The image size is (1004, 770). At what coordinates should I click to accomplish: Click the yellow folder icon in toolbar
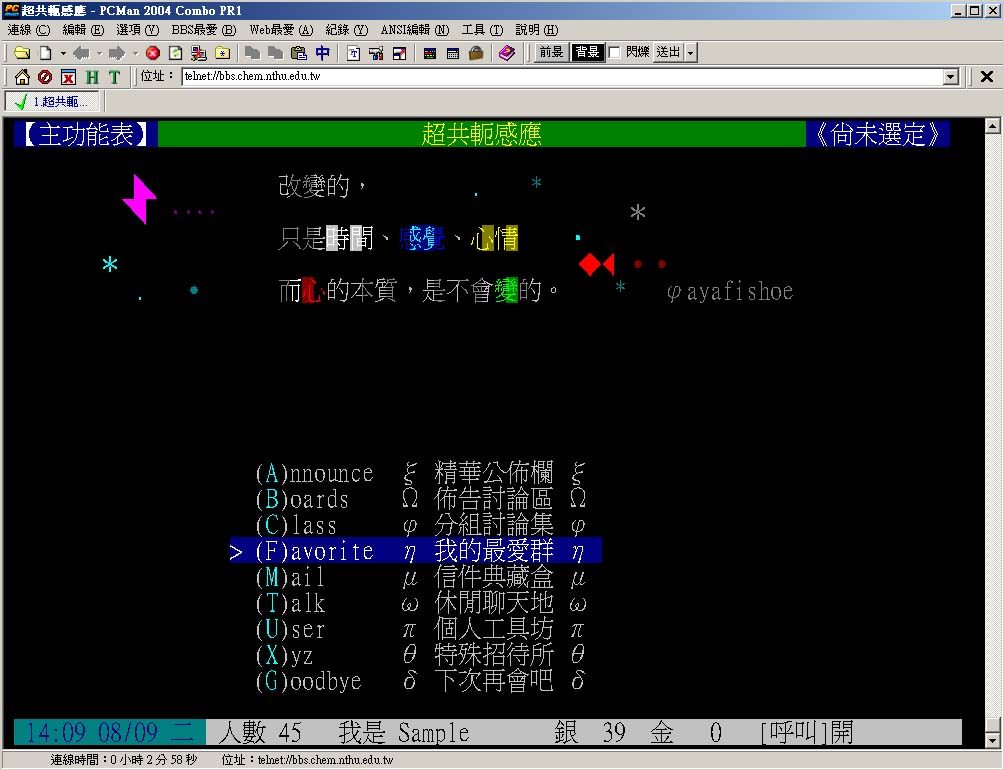21,53
